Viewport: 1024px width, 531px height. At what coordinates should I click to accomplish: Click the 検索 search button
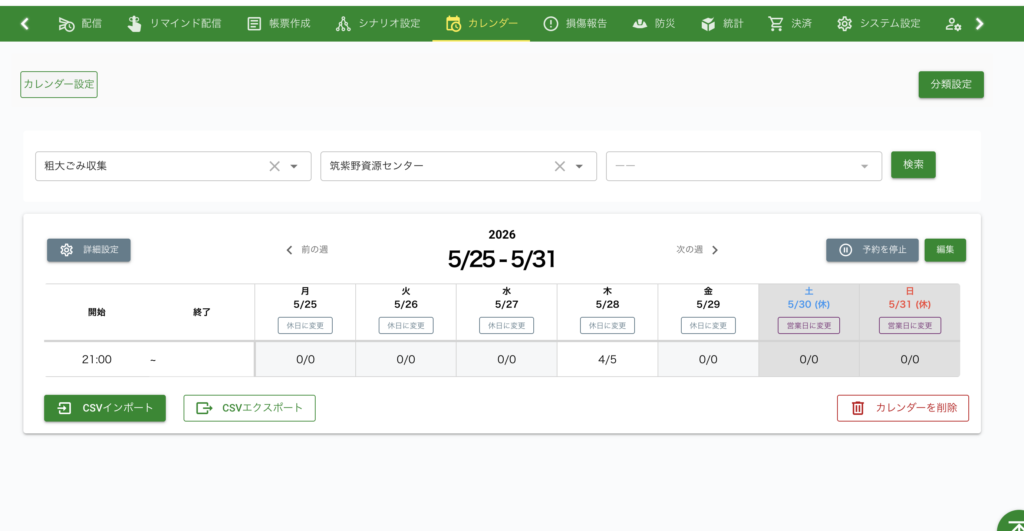913,165
